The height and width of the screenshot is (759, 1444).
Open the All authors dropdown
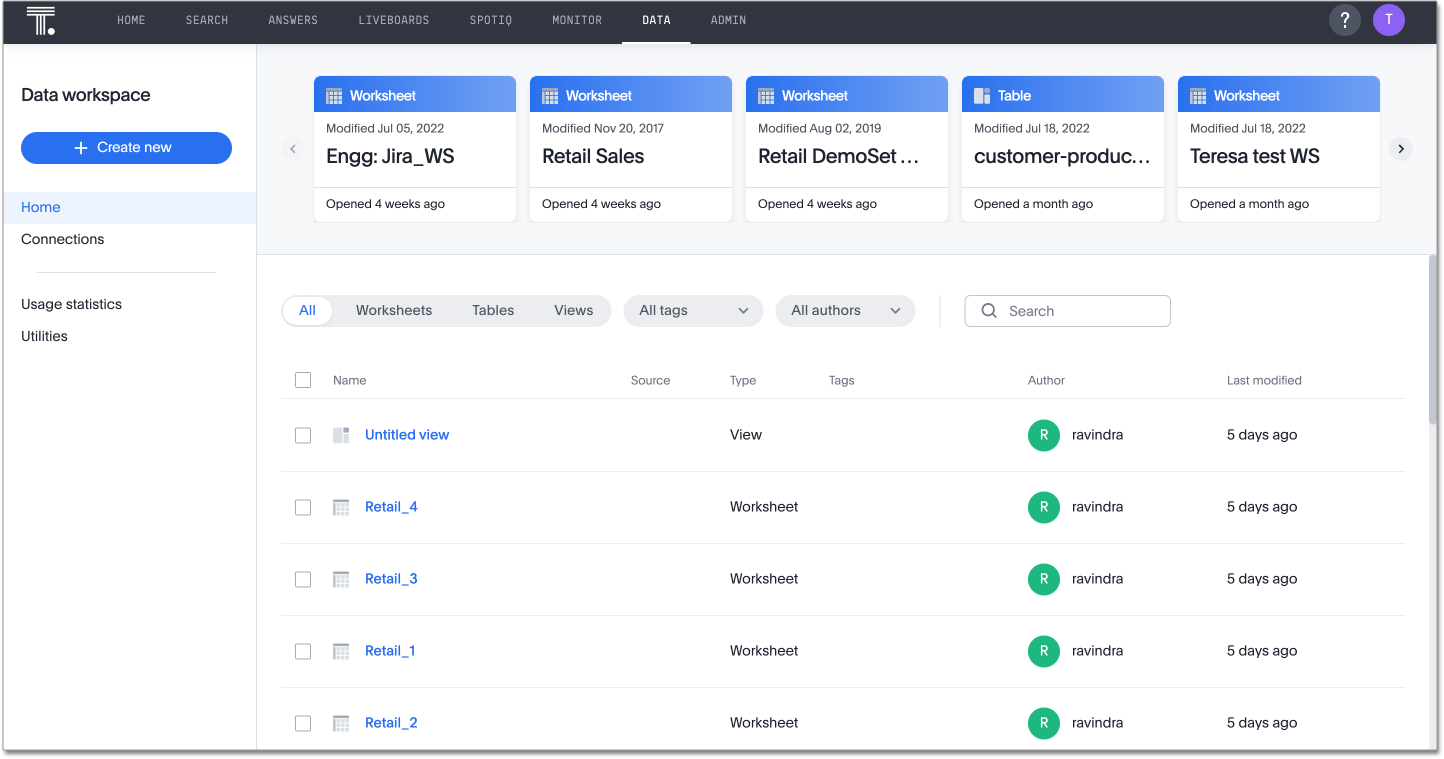[x=845, y=311]
